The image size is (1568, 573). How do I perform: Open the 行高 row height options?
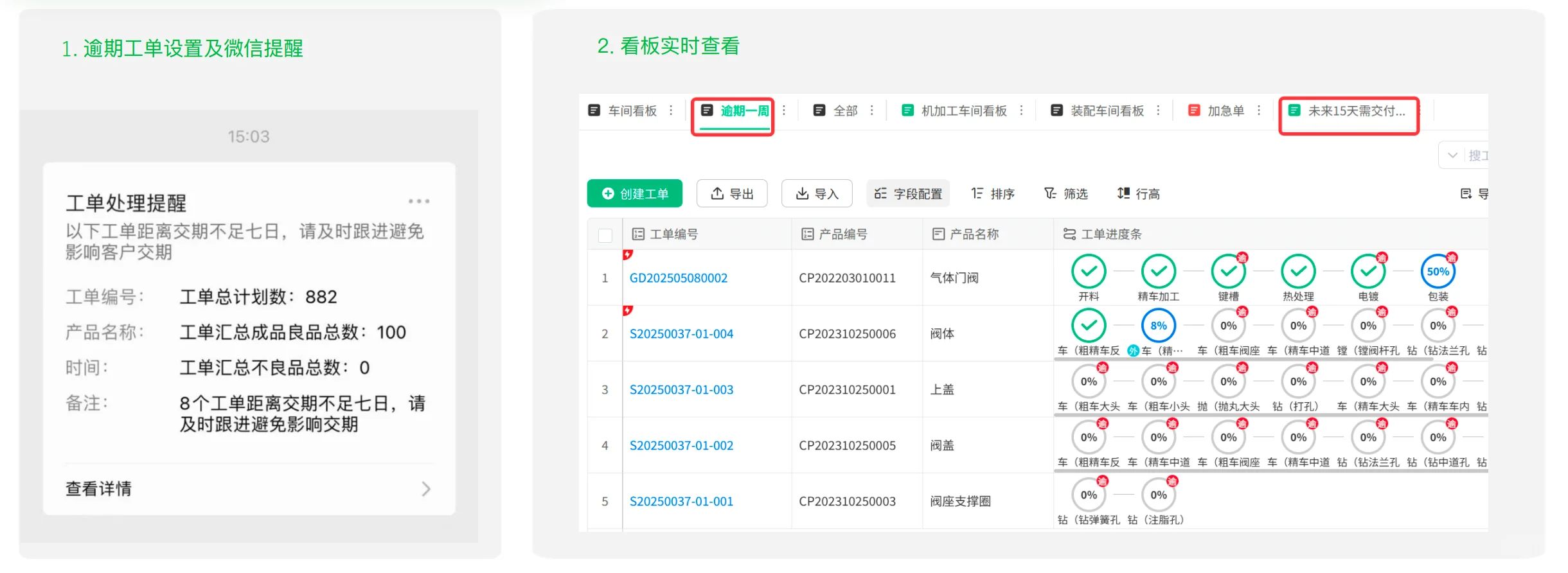pos(1138,193)
